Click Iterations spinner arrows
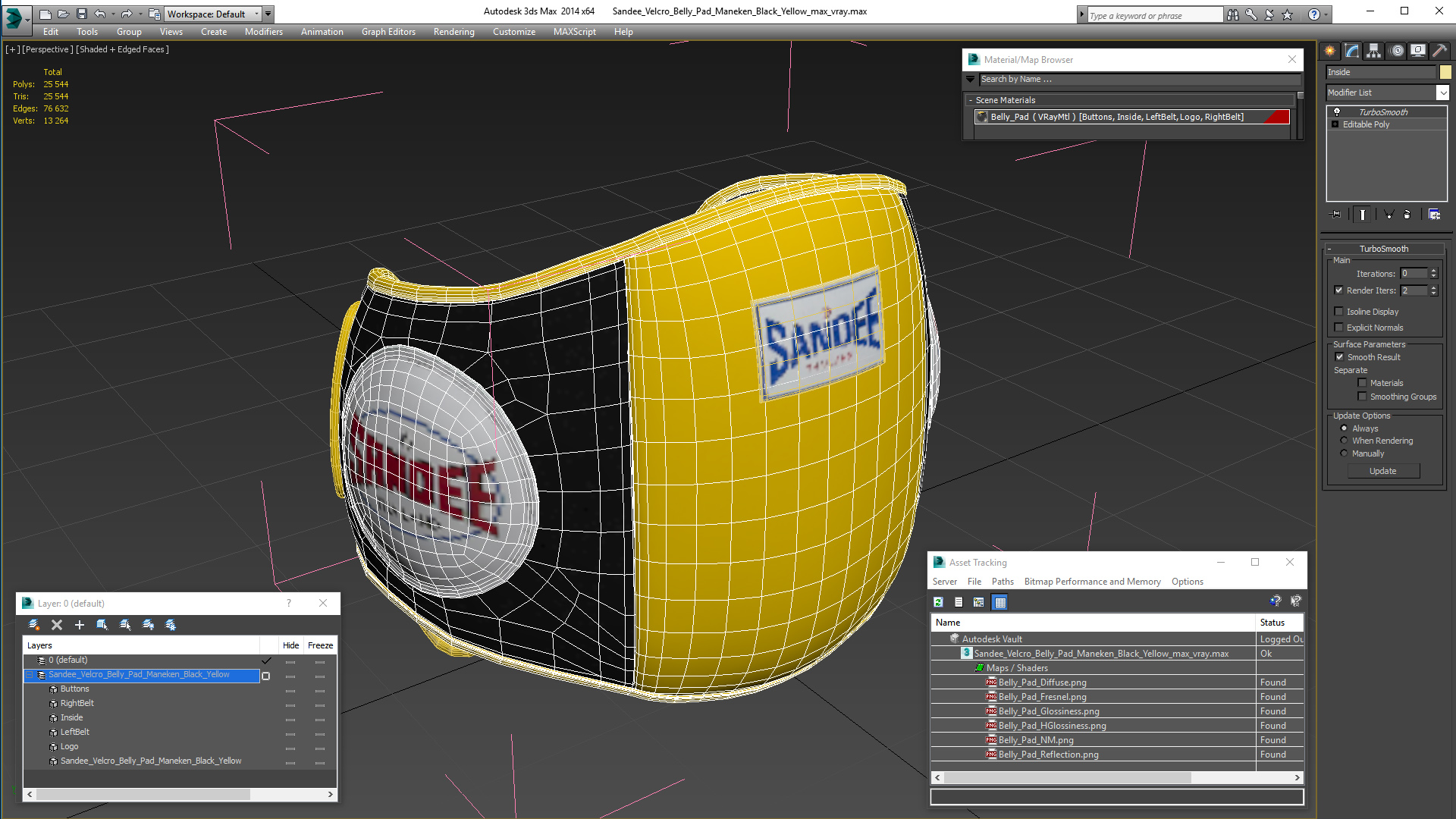1456x819 pixels. [1433, 274]
